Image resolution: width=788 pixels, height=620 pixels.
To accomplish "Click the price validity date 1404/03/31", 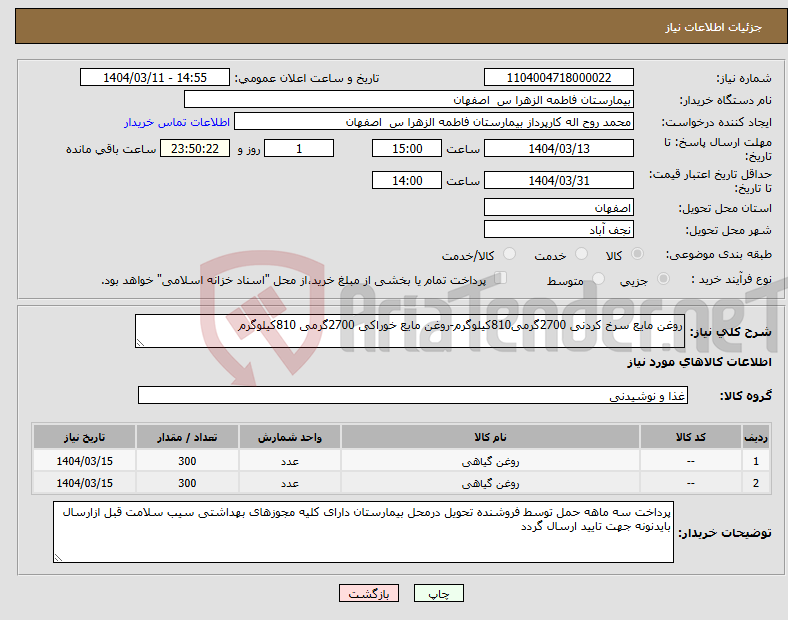I will tap(558, 180).
